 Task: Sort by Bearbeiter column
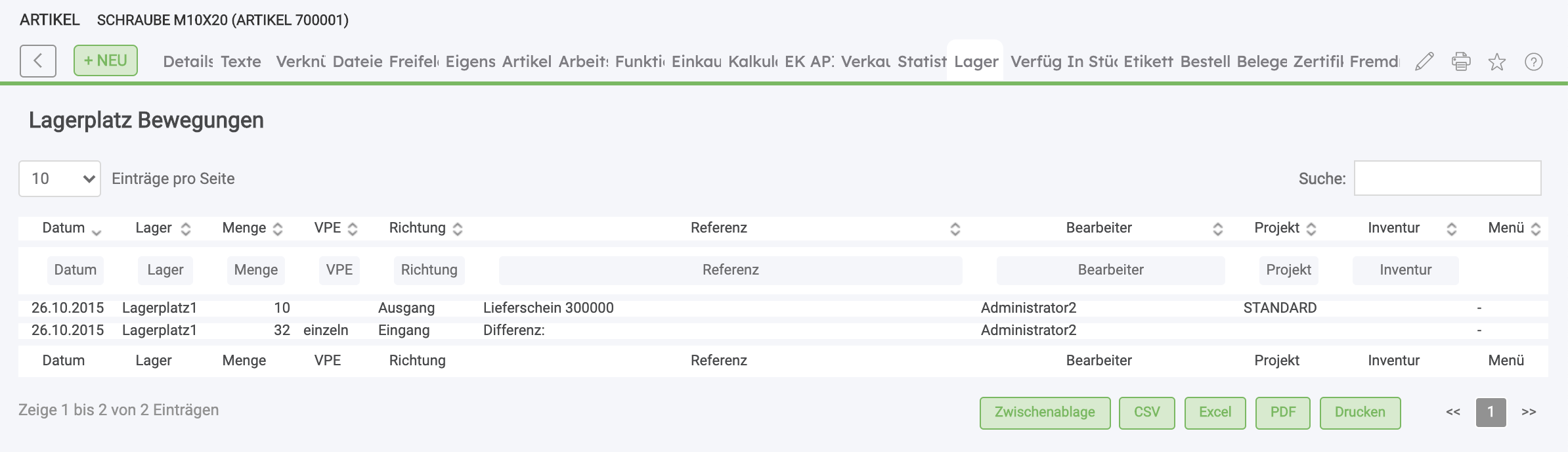pyautogui.click(x=1217, y=229)
